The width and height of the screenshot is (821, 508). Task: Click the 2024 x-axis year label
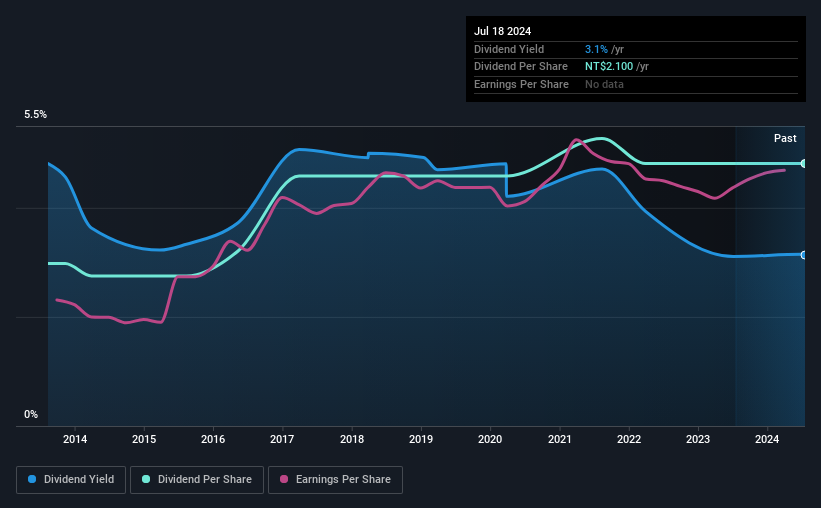tap(767, 439)
